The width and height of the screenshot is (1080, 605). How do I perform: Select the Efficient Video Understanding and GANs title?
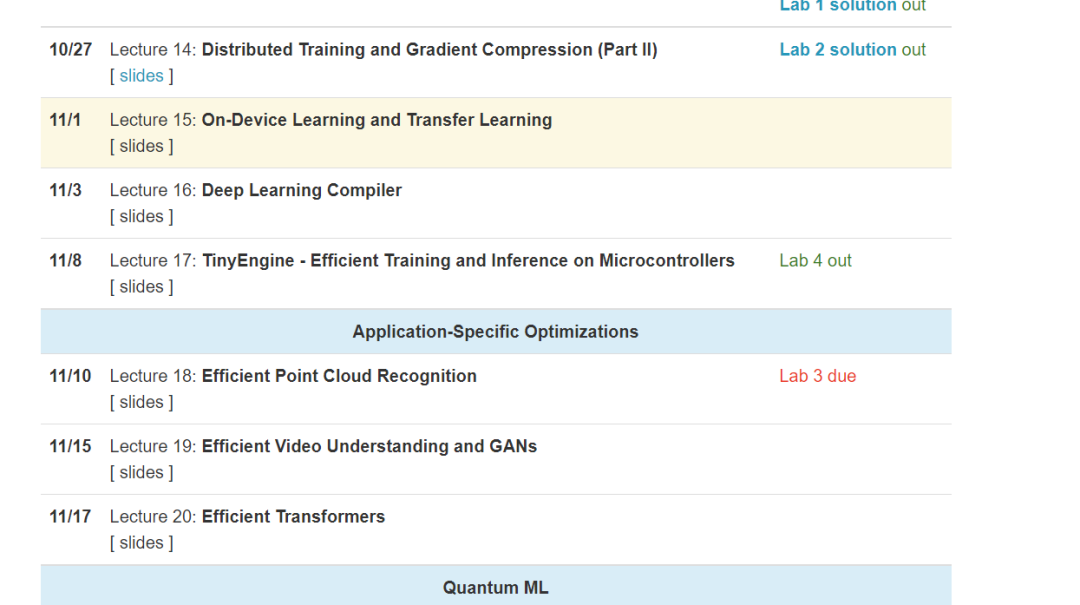coord(369,446)
